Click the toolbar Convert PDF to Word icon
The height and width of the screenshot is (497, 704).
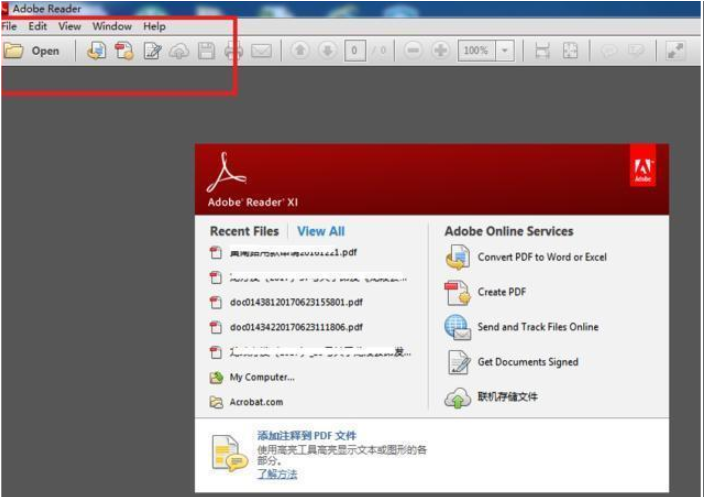click(x=97, y=51)
